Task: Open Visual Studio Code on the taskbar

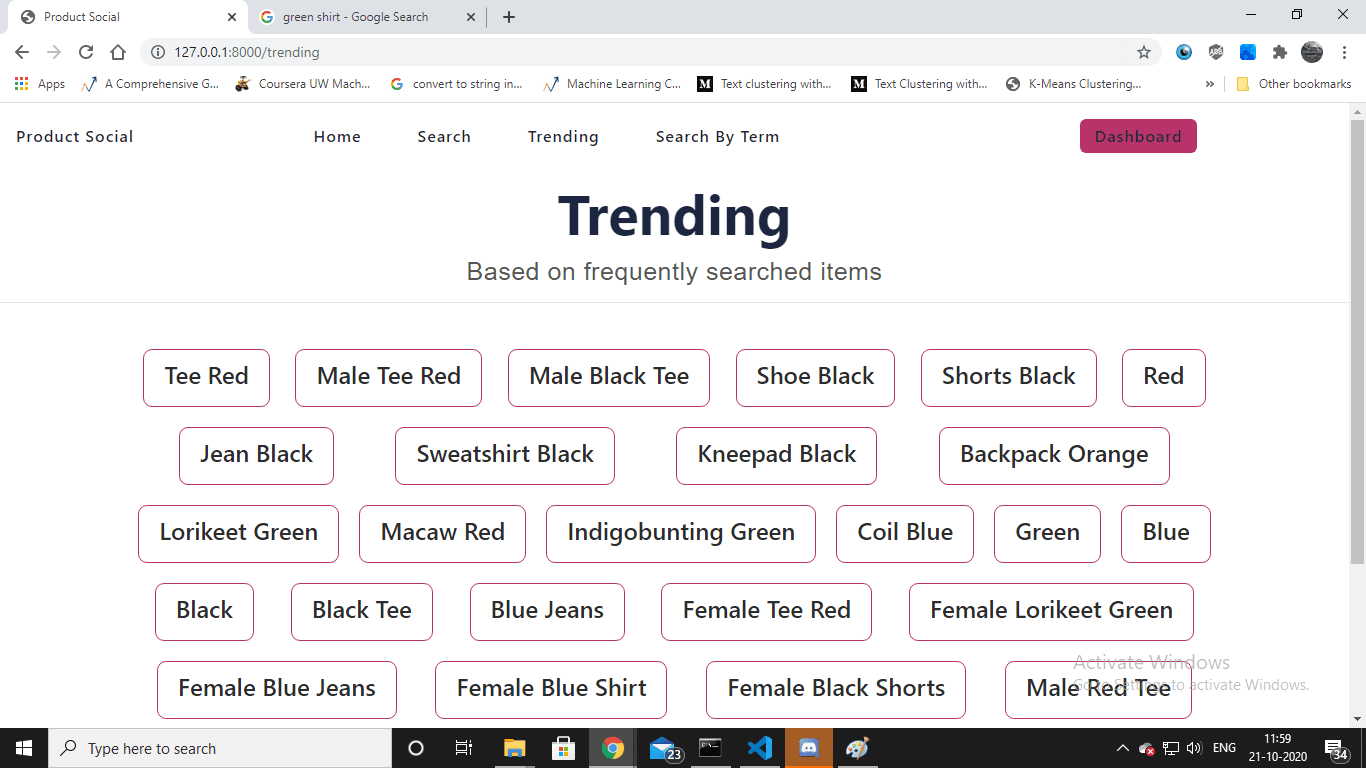Action: pyautogui.click(x=759, y=748)
